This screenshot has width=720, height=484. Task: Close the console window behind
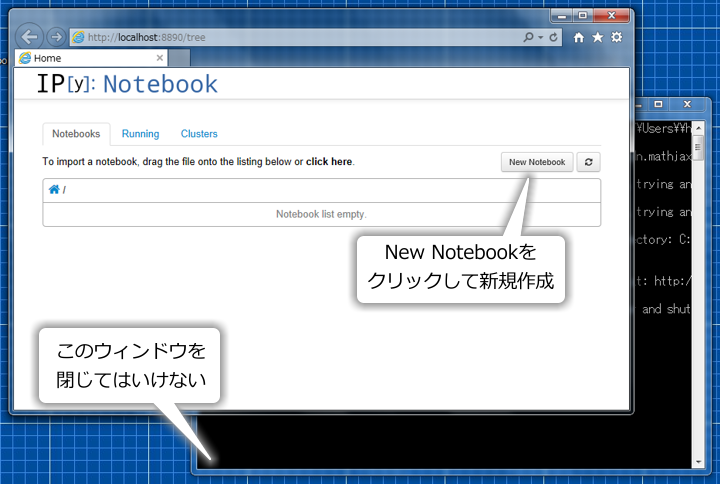point(687,104)
